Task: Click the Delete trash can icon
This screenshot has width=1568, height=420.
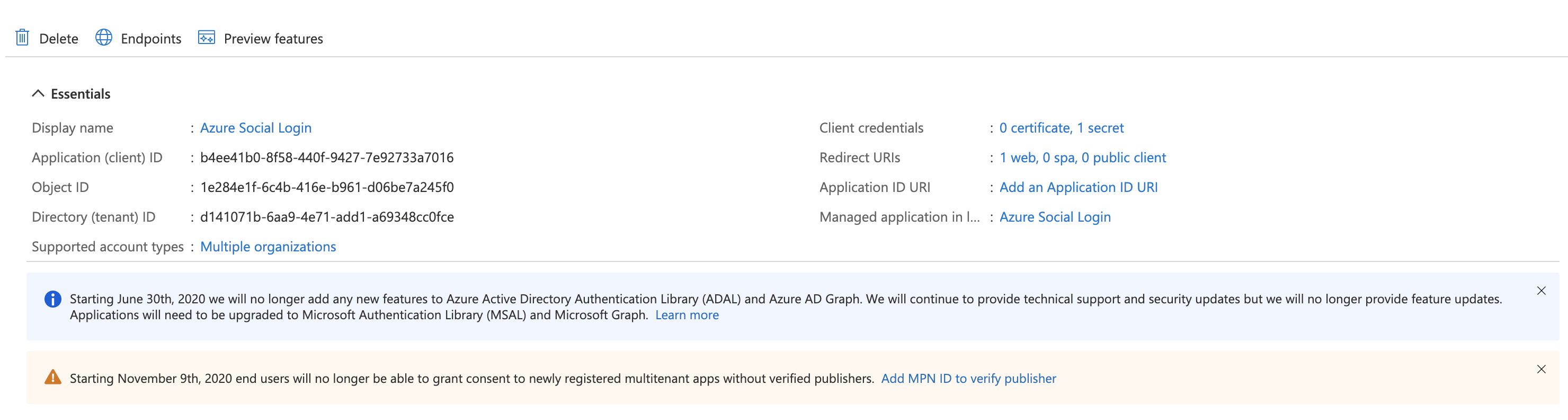Action: tap(22, 38)
